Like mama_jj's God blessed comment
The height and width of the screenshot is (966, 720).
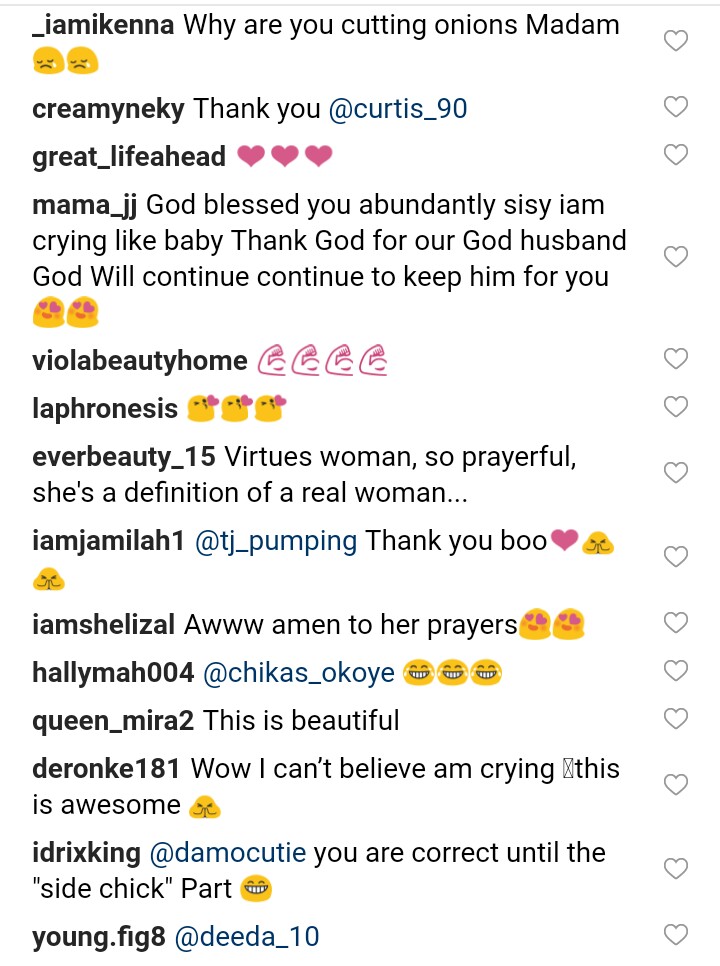(677, 257)
